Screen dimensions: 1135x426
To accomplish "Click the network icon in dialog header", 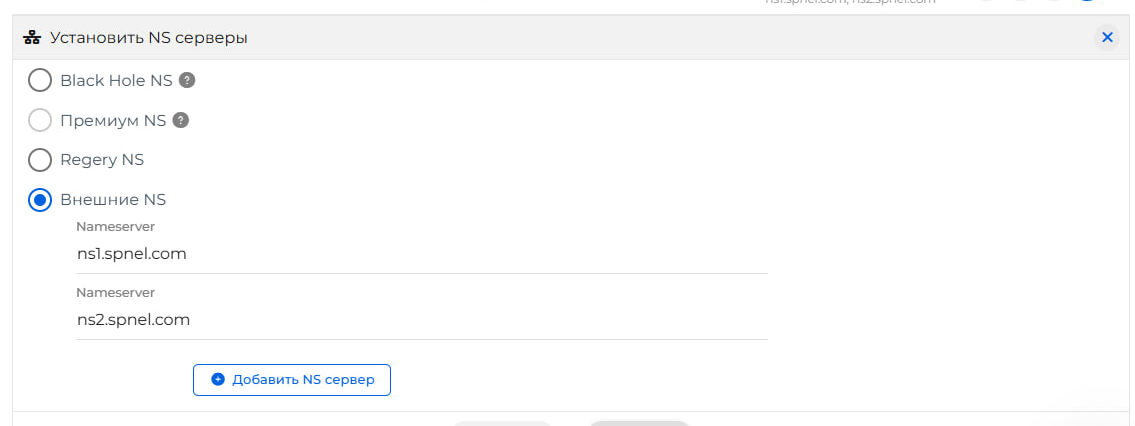I will (30, 38).
